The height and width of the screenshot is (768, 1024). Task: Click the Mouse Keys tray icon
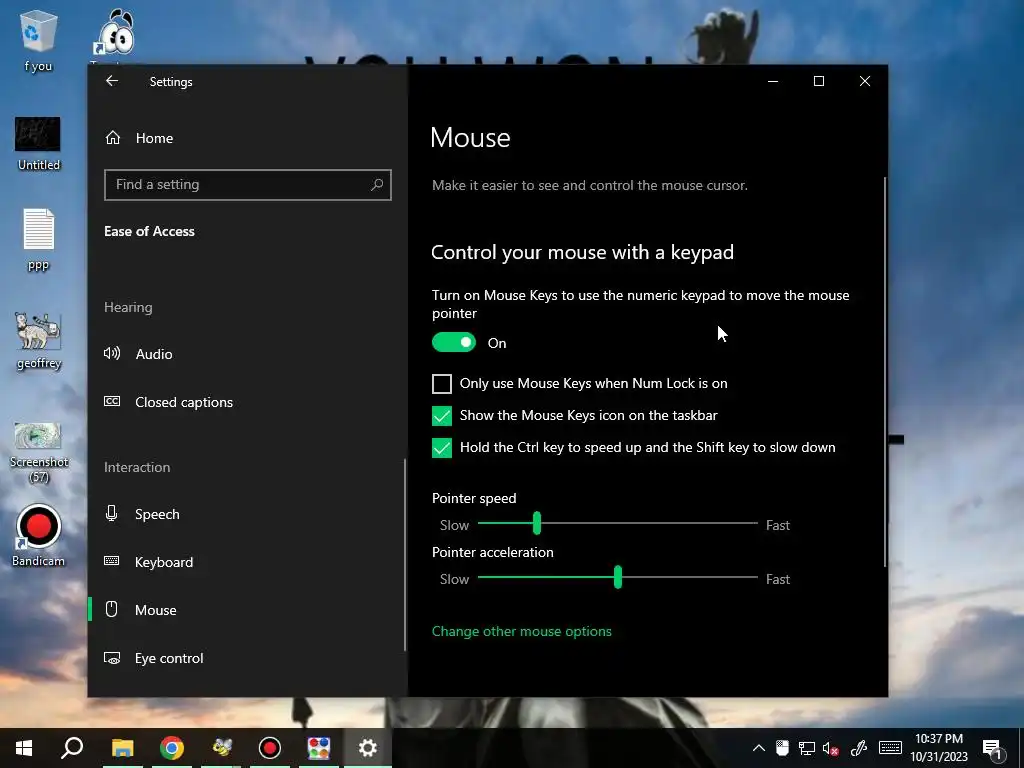click(x=782, y=748)
